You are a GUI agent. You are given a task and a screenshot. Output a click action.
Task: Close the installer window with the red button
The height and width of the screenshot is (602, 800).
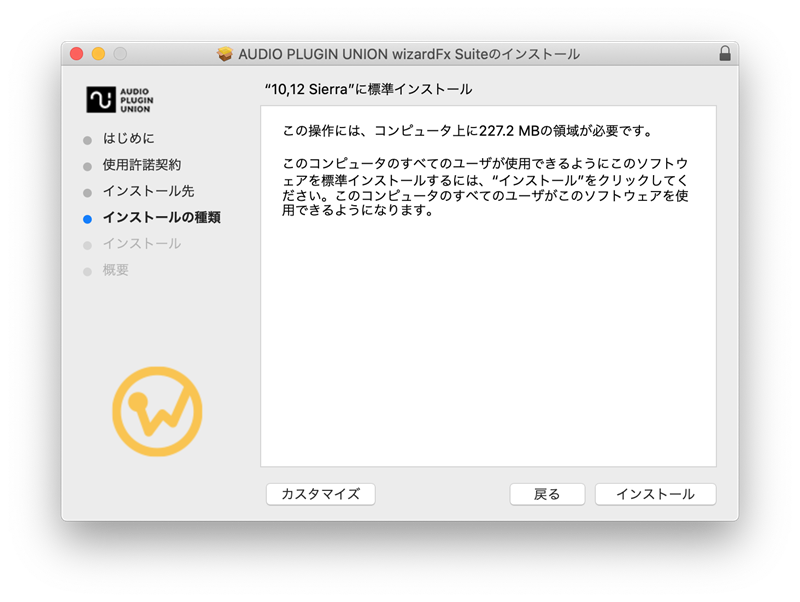(77, 54)
